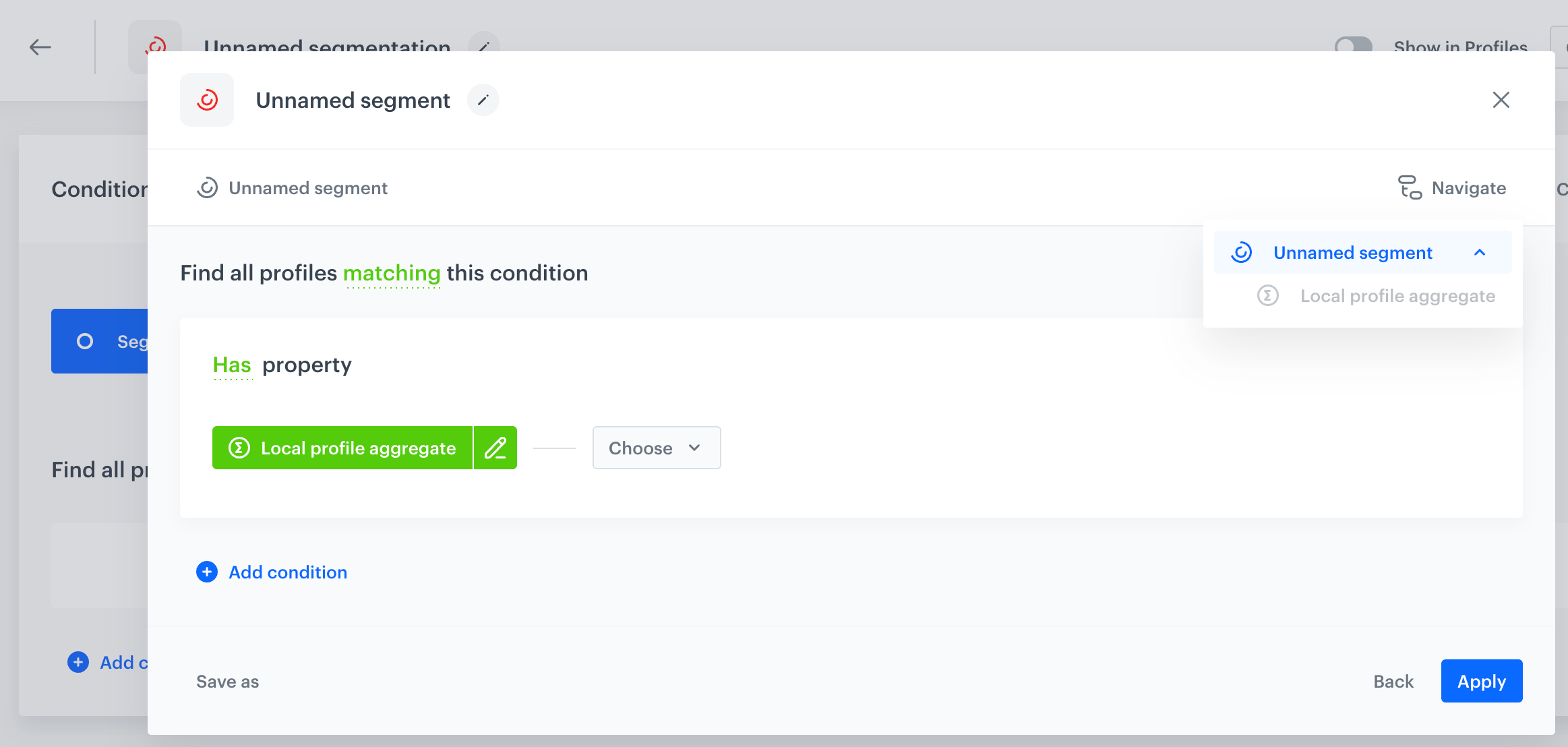Click the Back button
The height and width of the screenshot is (747, 1568).
pos(1393,682)
